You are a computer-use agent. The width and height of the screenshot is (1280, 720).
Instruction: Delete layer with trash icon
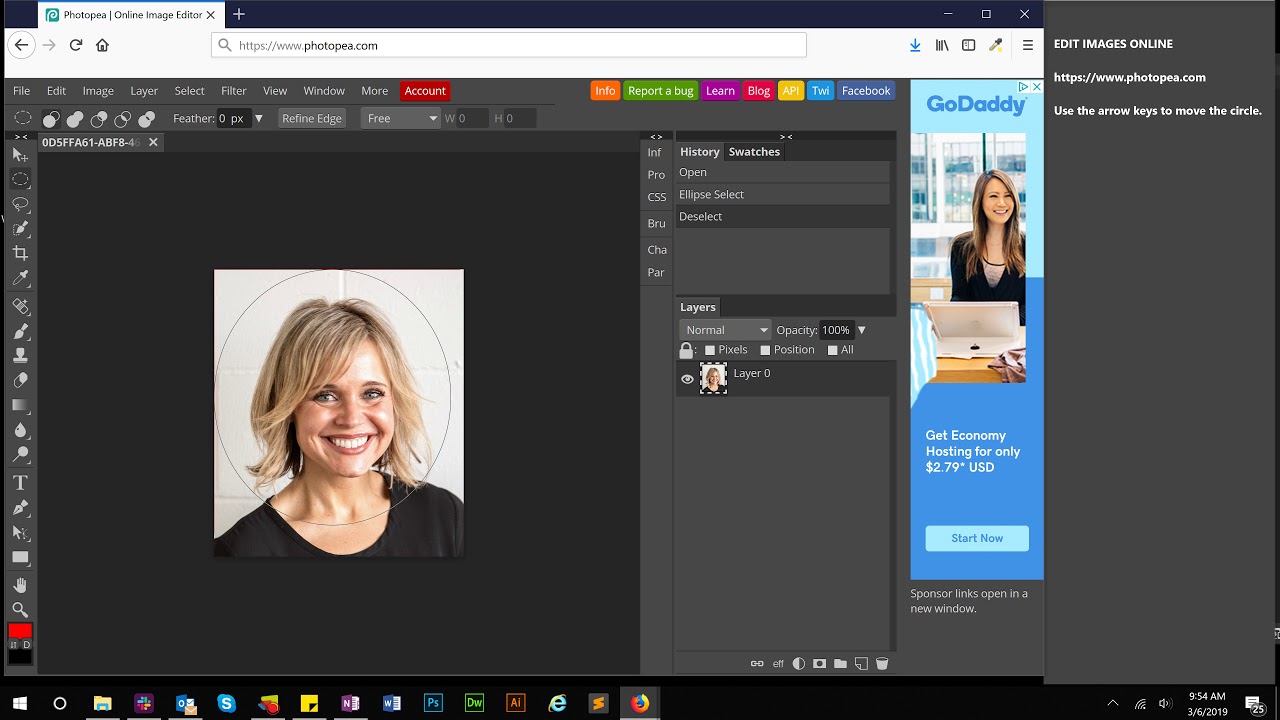tap(882, 664)
